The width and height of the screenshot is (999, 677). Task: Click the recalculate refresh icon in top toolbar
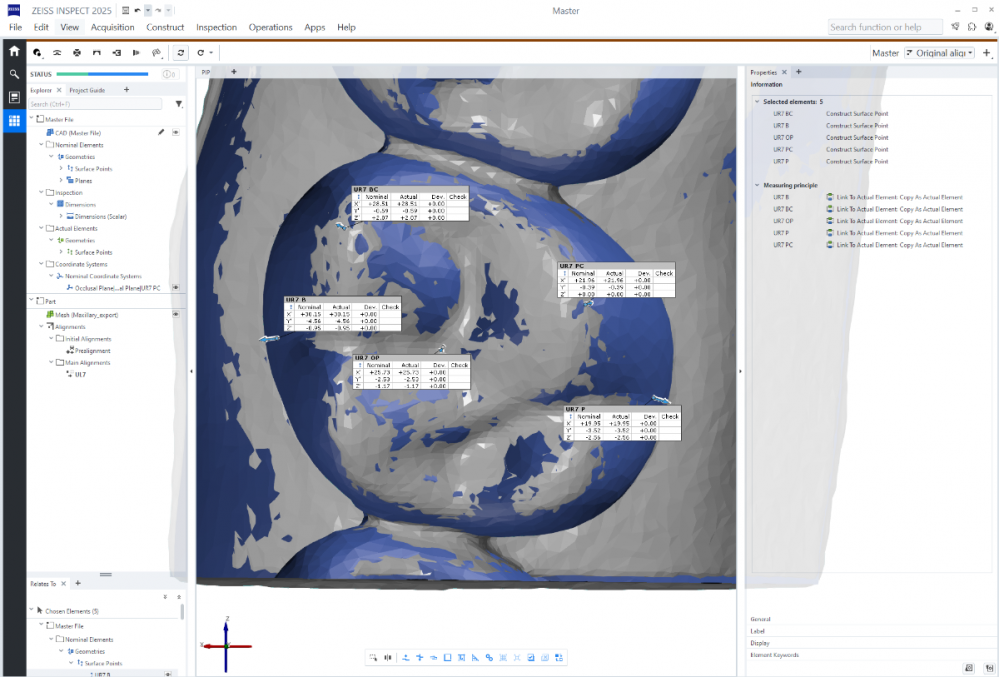pyautogui.click(x=180, y=52)
